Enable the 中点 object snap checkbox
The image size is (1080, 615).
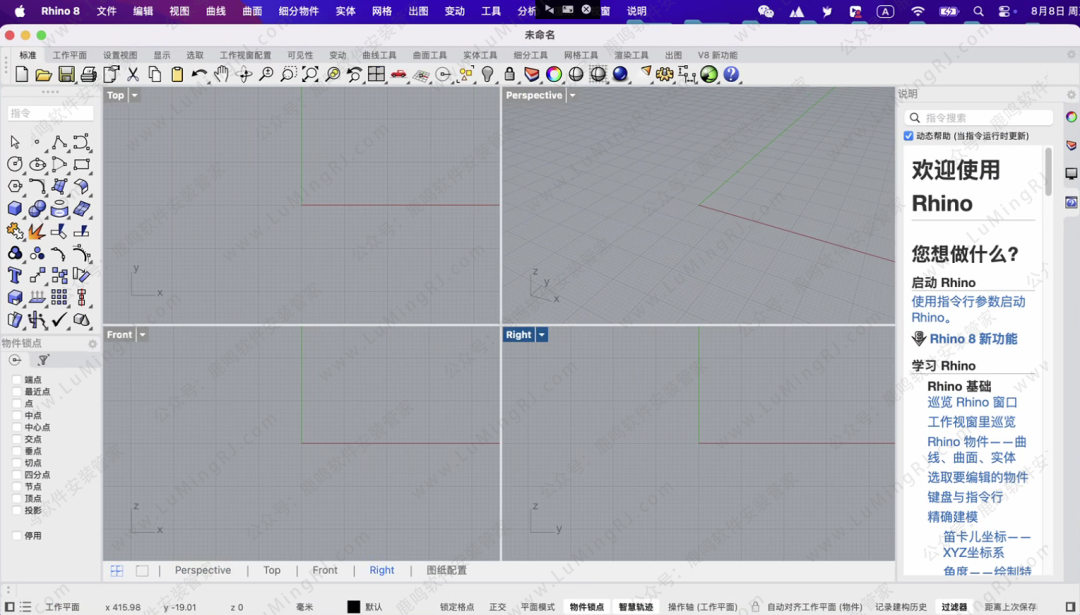coord(17,416)
